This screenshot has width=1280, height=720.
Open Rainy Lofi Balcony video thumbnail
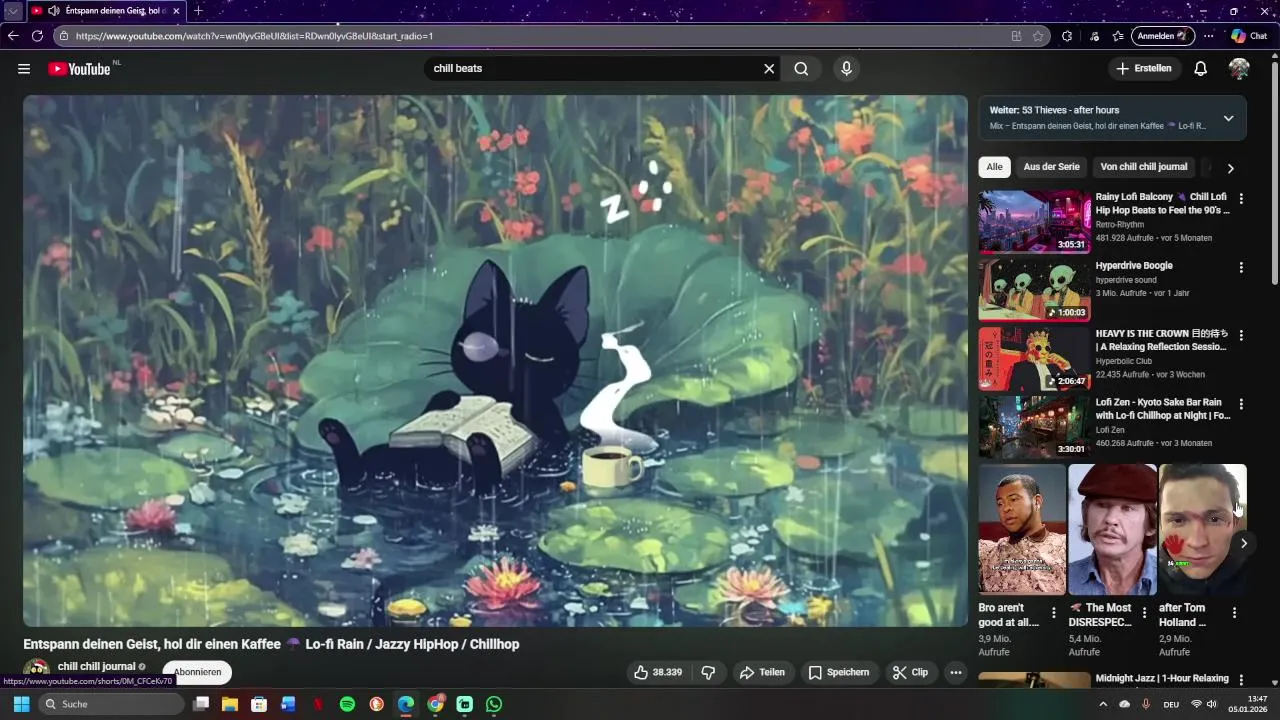tap(1034, 221)
